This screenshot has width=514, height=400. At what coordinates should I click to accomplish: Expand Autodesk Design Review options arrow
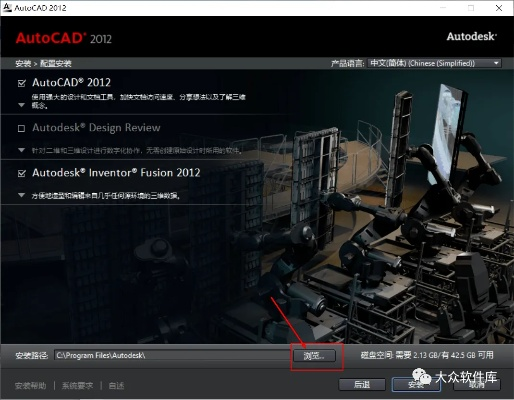21,150
